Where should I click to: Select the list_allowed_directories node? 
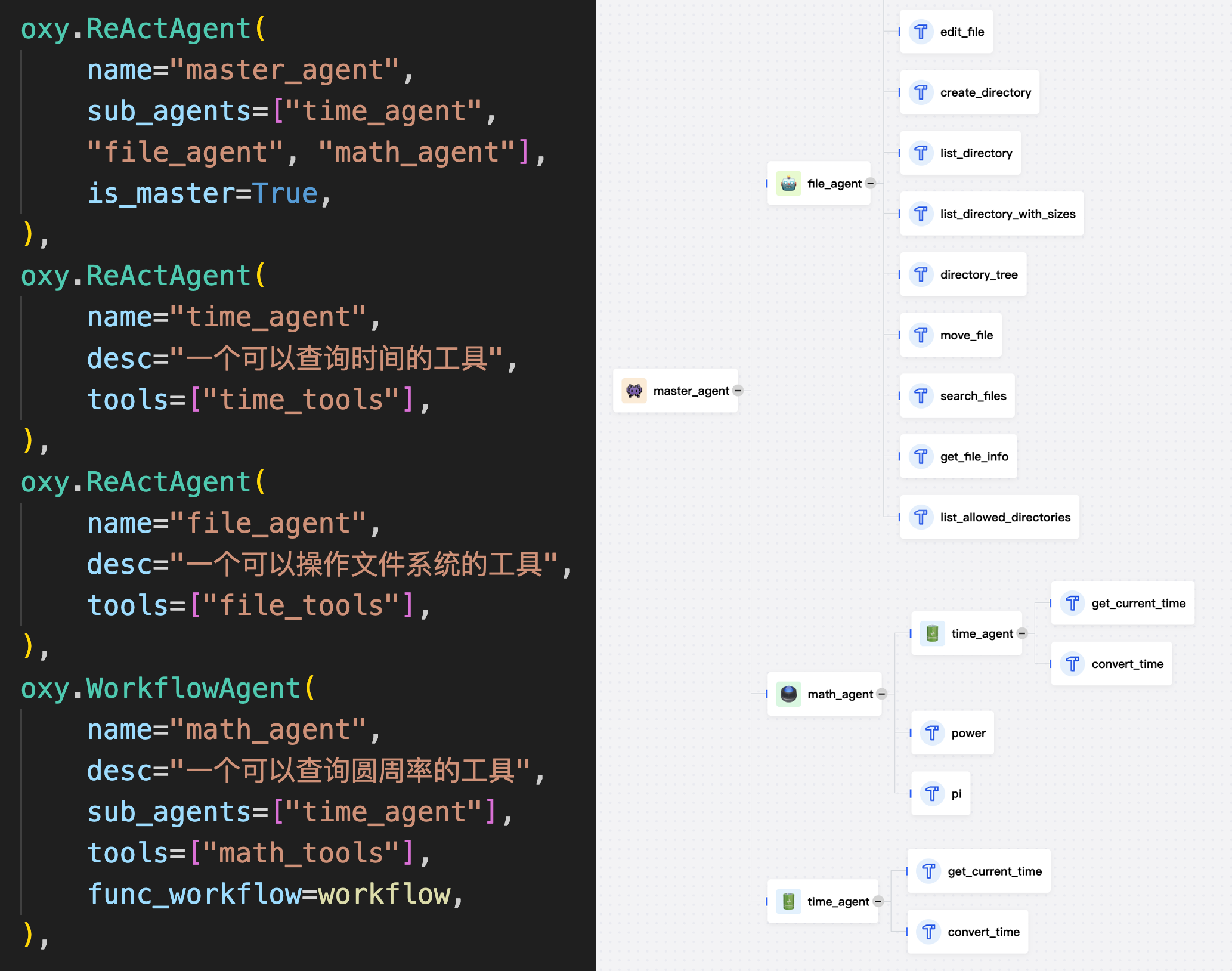point(989,517)
